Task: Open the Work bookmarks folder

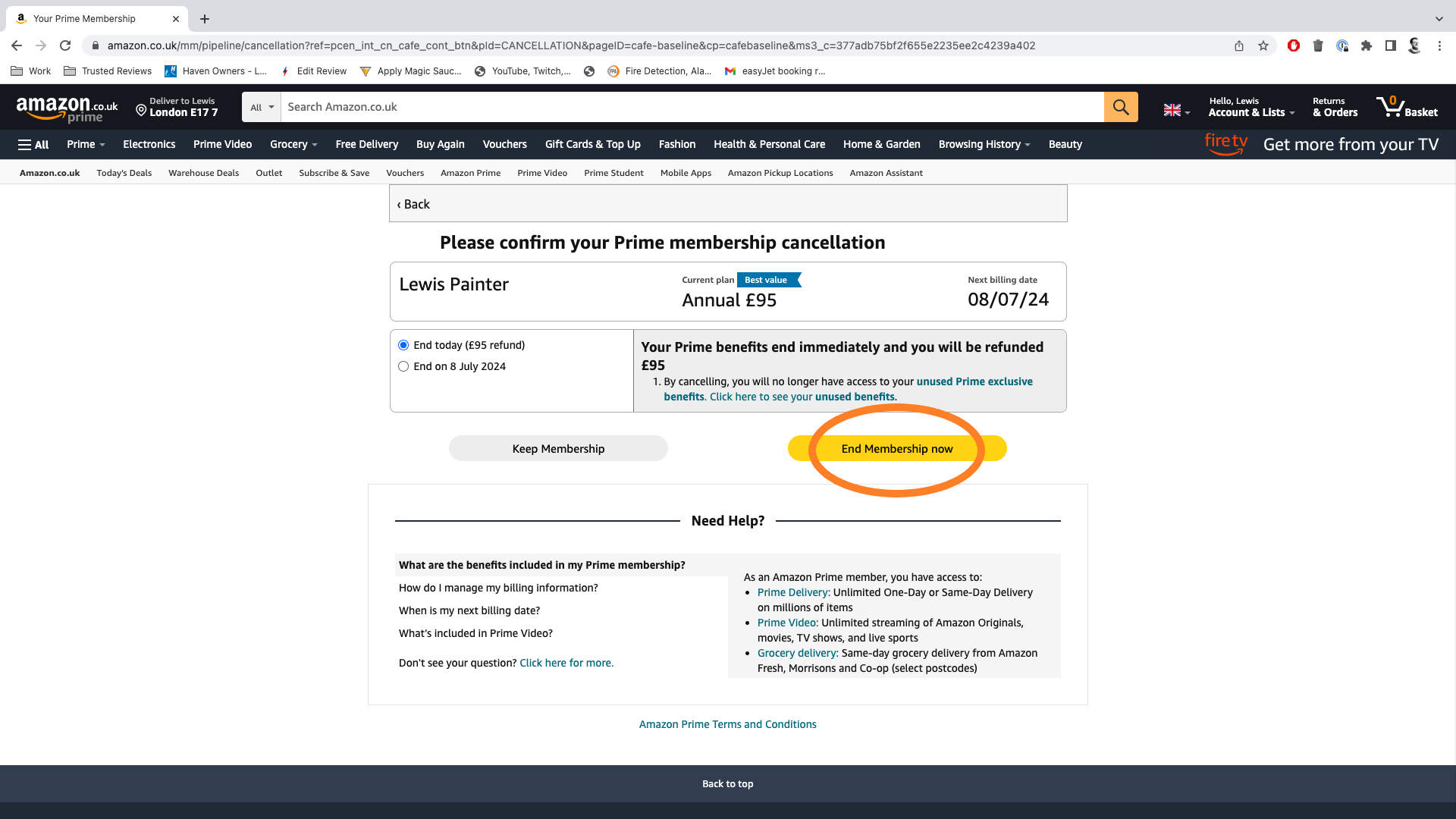Action: pos(31,71)
